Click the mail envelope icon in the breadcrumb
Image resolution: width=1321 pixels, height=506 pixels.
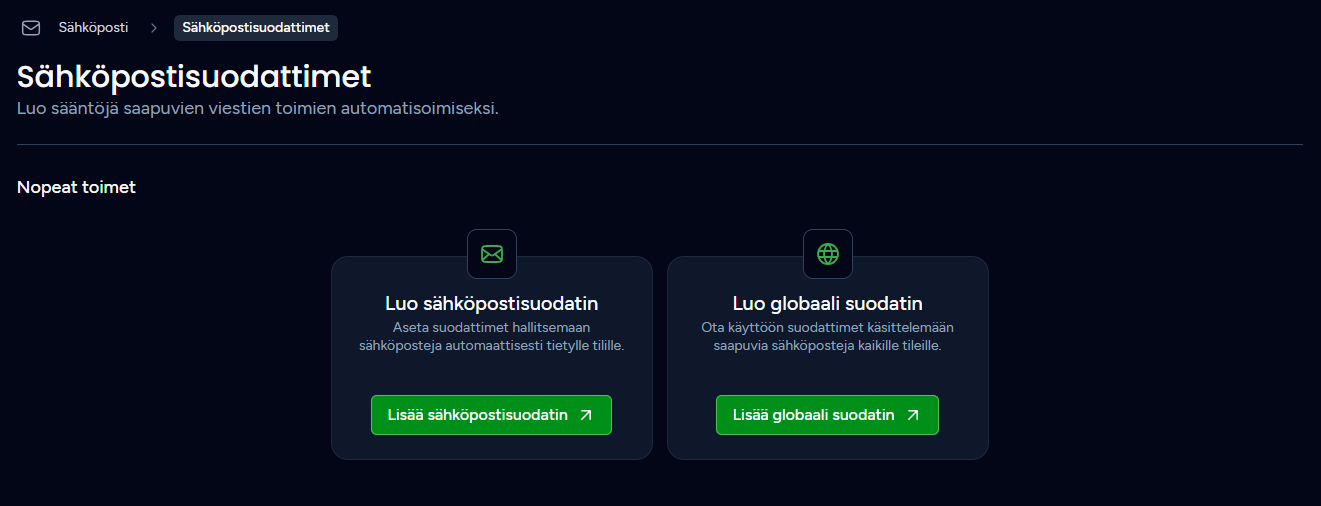click(31, 28)
